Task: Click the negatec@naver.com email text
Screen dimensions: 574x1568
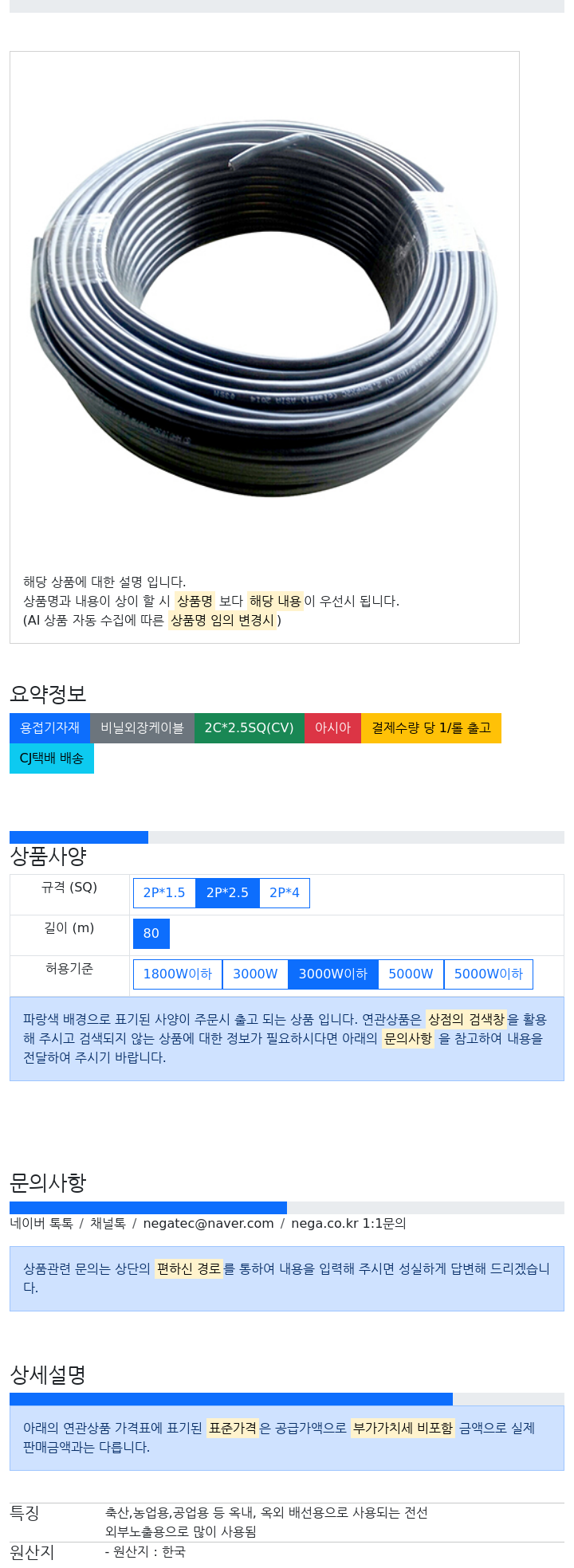Action: click(208, 1224)
